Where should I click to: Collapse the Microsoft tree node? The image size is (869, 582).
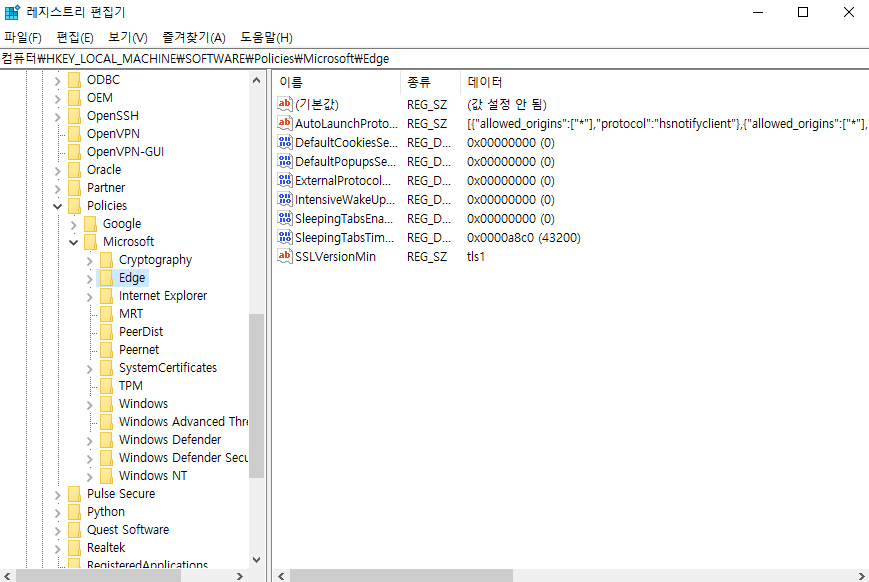73,242
